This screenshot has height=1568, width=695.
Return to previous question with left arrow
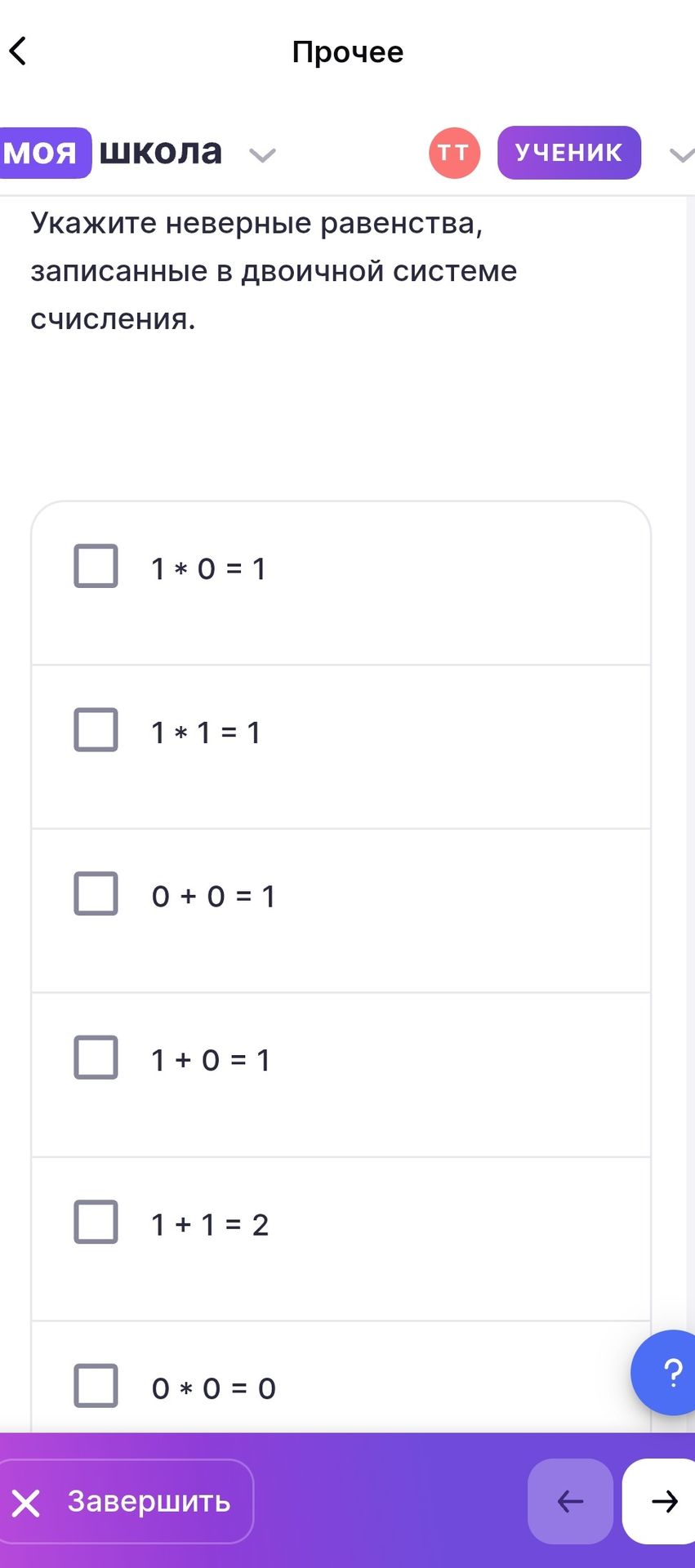coord(570,1501)
